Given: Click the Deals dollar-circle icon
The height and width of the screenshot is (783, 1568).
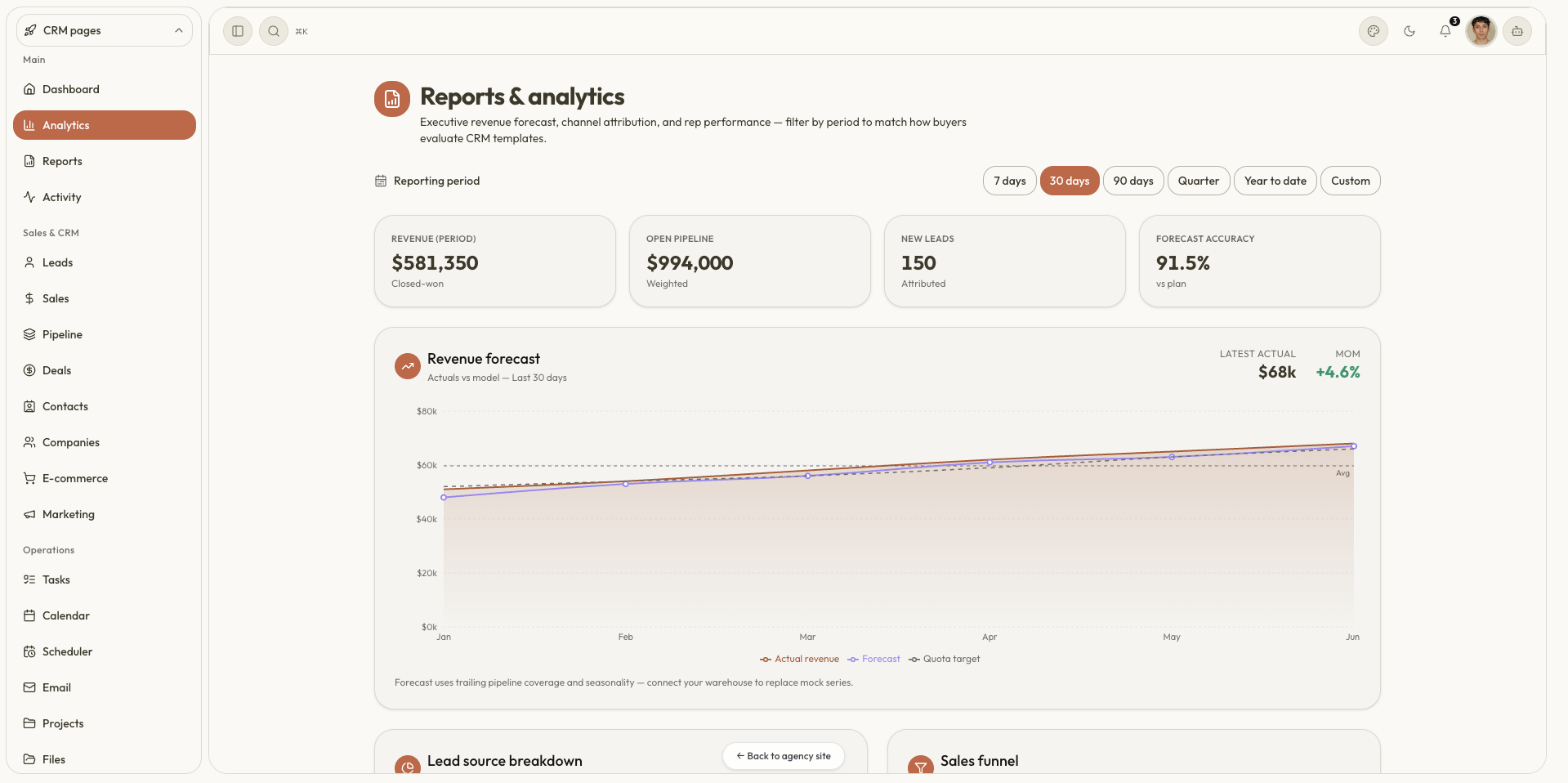Looking at the screenshot, I should click(x=29, y=370).
